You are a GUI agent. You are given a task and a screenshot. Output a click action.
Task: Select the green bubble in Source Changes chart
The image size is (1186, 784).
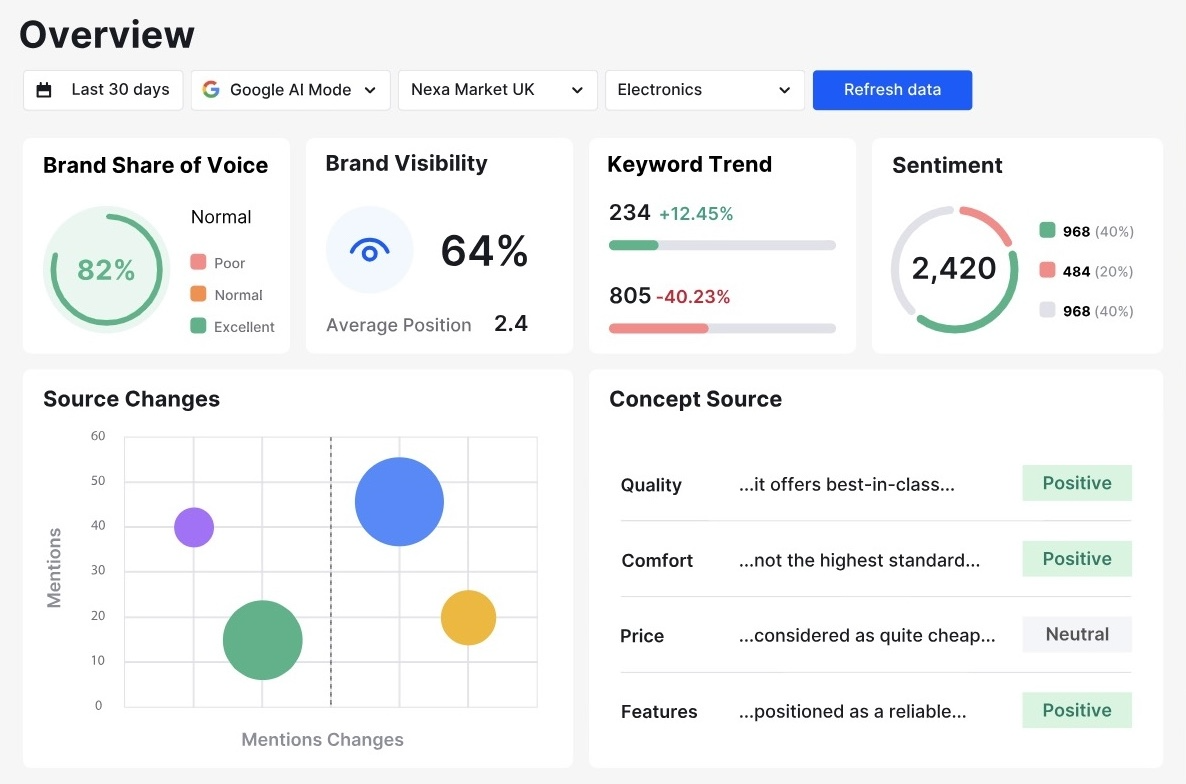click(x=262, y=640)
